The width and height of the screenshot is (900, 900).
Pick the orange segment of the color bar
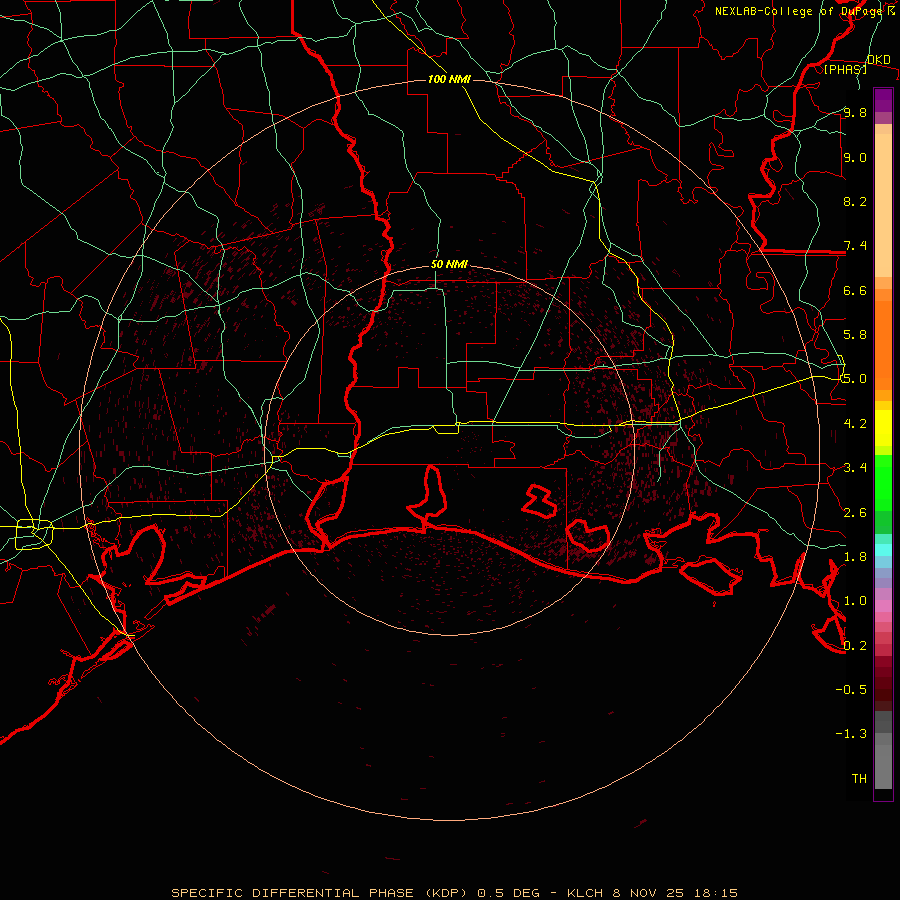pyautogui.click(x=883, y=346)
